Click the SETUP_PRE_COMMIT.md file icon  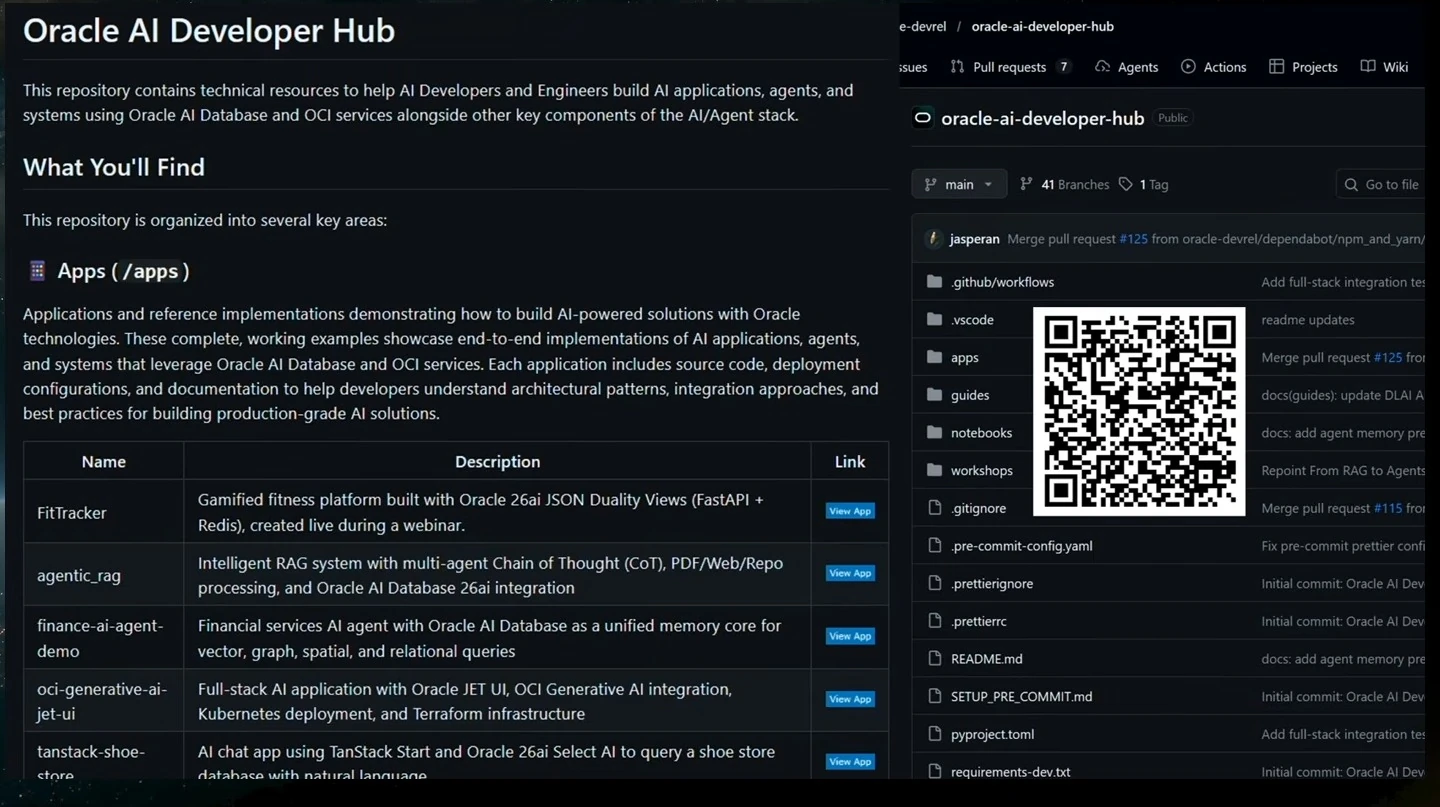tap(934, 696)
